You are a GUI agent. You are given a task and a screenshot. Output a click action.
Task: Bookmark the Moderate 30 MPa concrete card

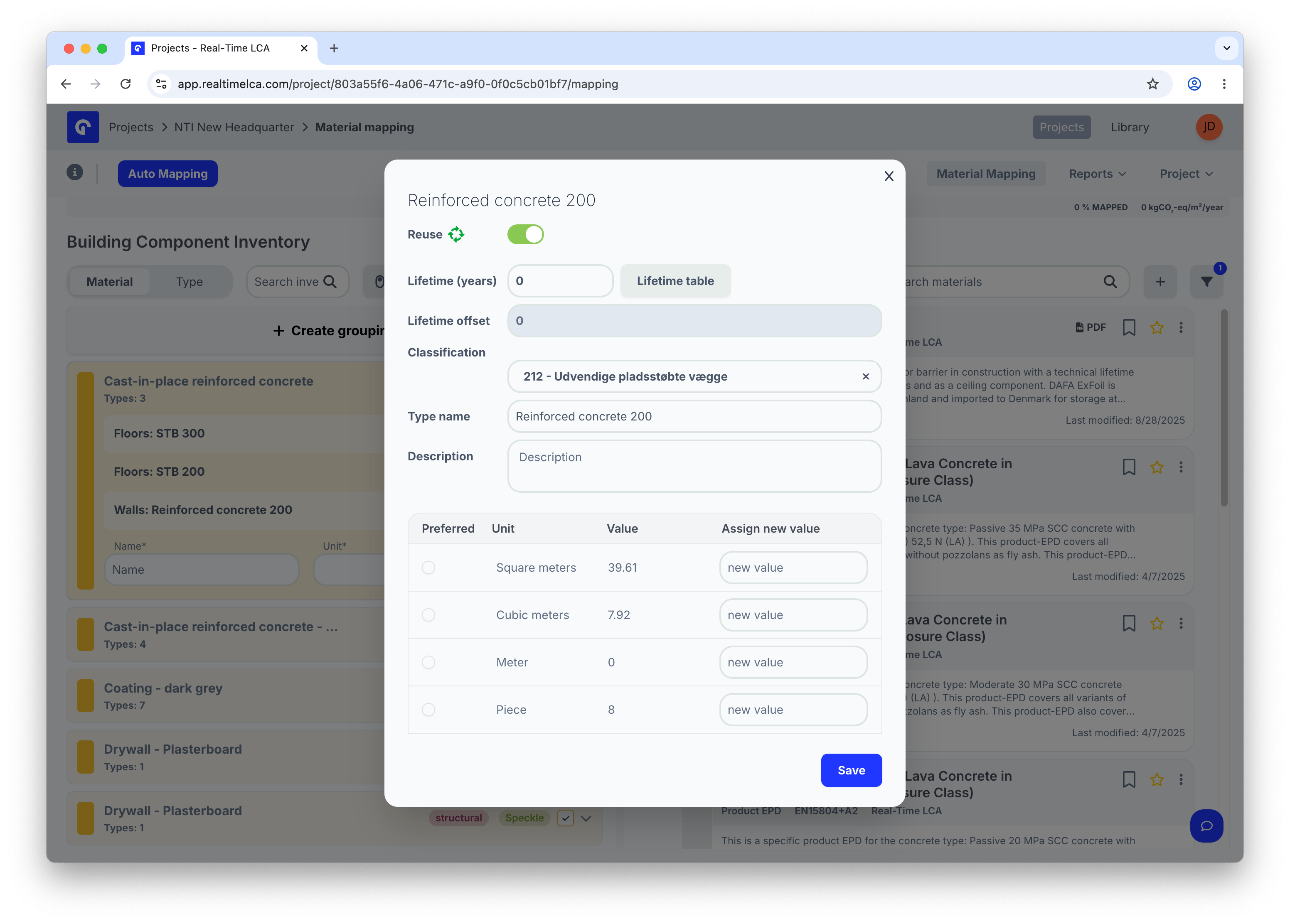pos(1128,623)
